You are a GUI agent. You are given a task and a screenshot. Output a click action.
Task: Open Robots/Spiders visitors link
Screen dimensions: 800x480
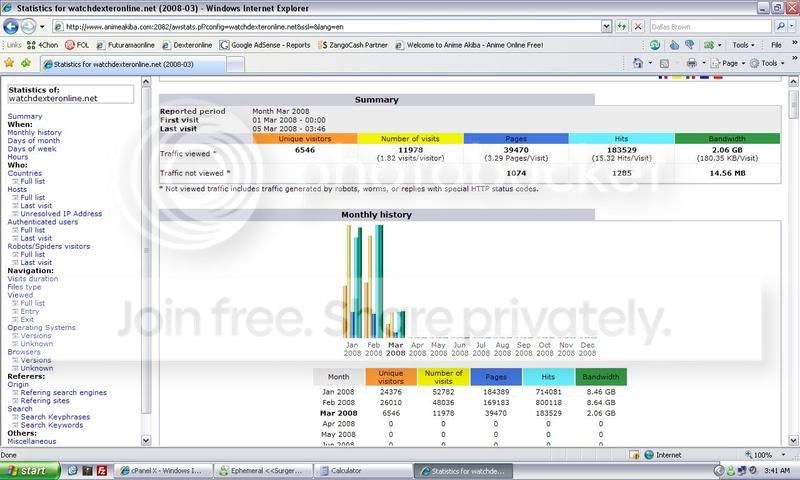pos(49,246)
